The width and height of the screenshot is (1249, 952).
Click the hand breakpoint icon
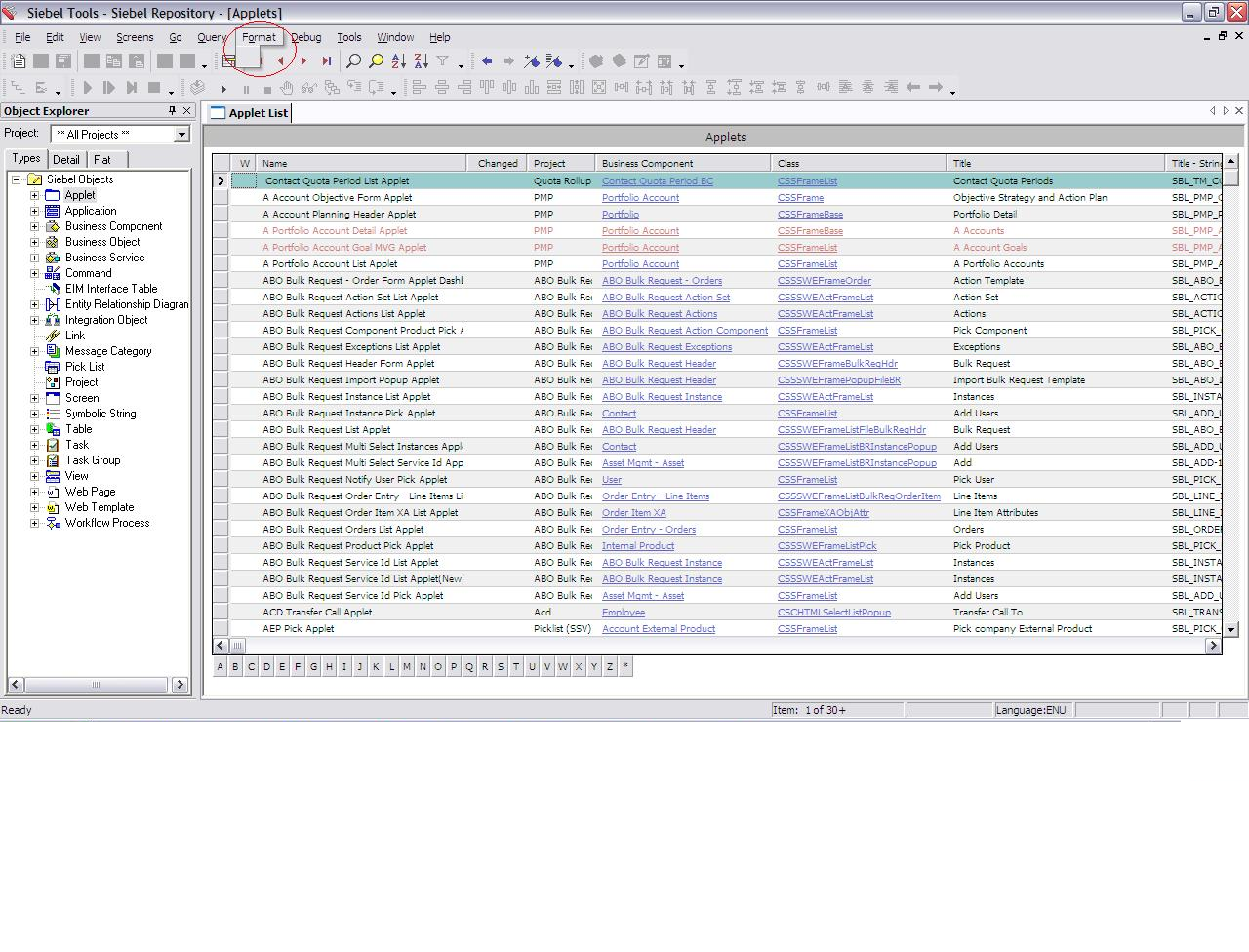pyautogui.click(x=287, y=88)
